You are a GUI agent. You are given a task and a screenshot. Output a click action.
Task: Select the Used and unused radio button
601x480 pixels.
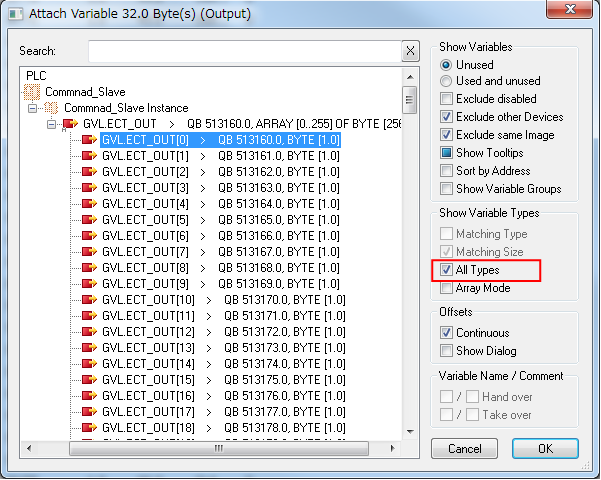point(446,81)
